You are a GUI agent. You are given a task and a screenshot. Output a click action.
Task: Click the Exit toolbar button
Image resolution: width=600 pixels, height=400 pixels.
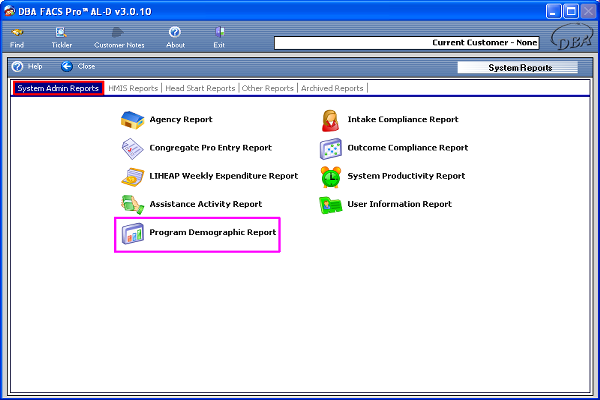click(219, 37)
